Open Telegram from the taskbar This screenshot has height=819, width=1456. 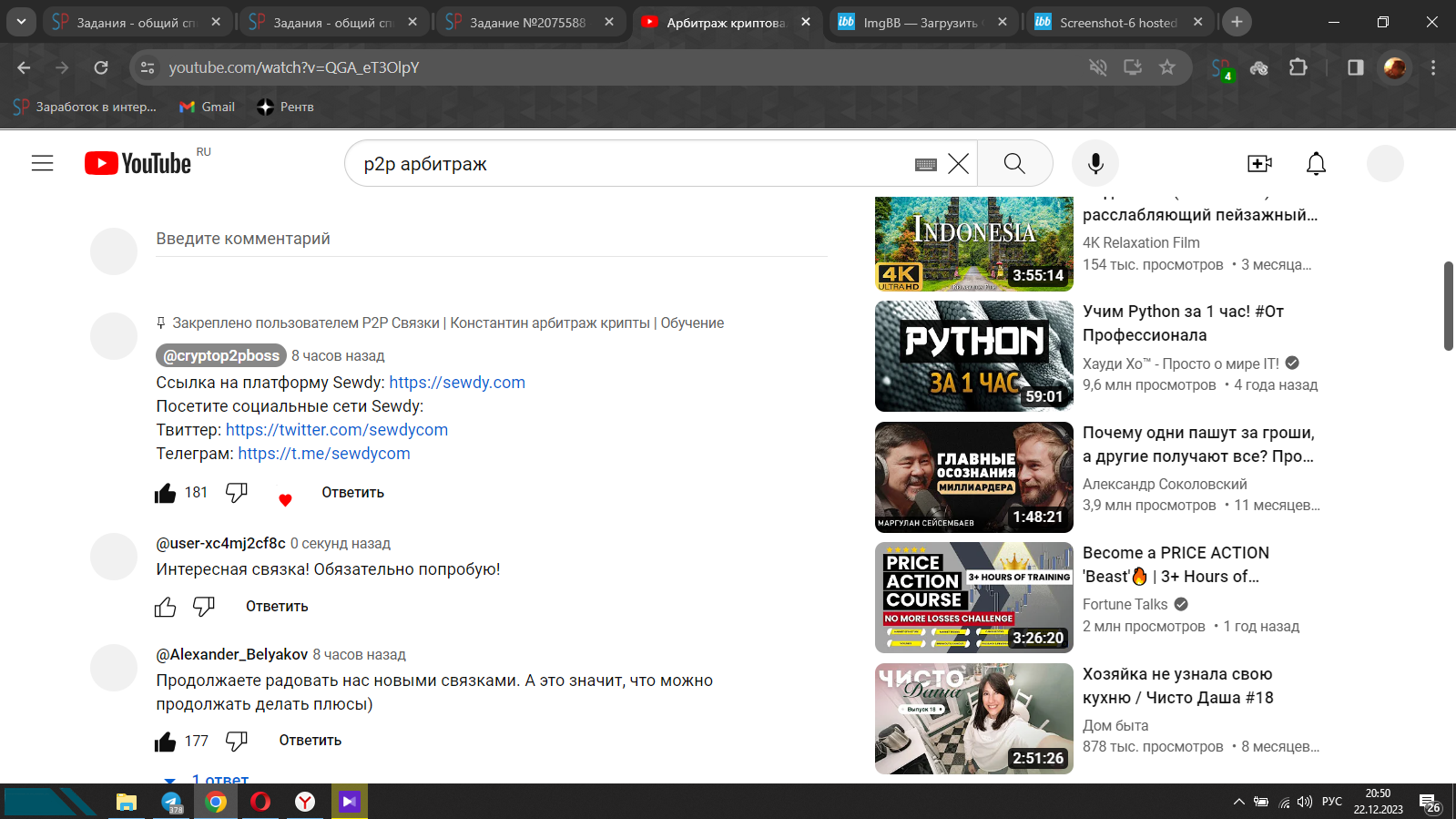171,802
